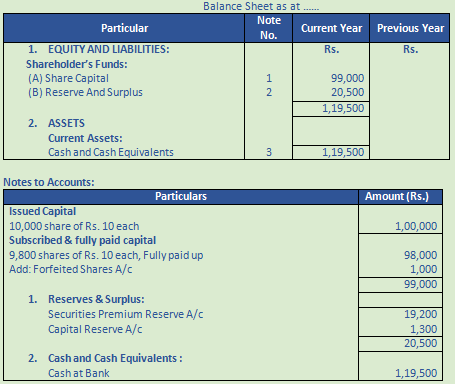Select 'Rs.' under Current Year column
Screen dimensions: 455x384
[x=331, y=49]
